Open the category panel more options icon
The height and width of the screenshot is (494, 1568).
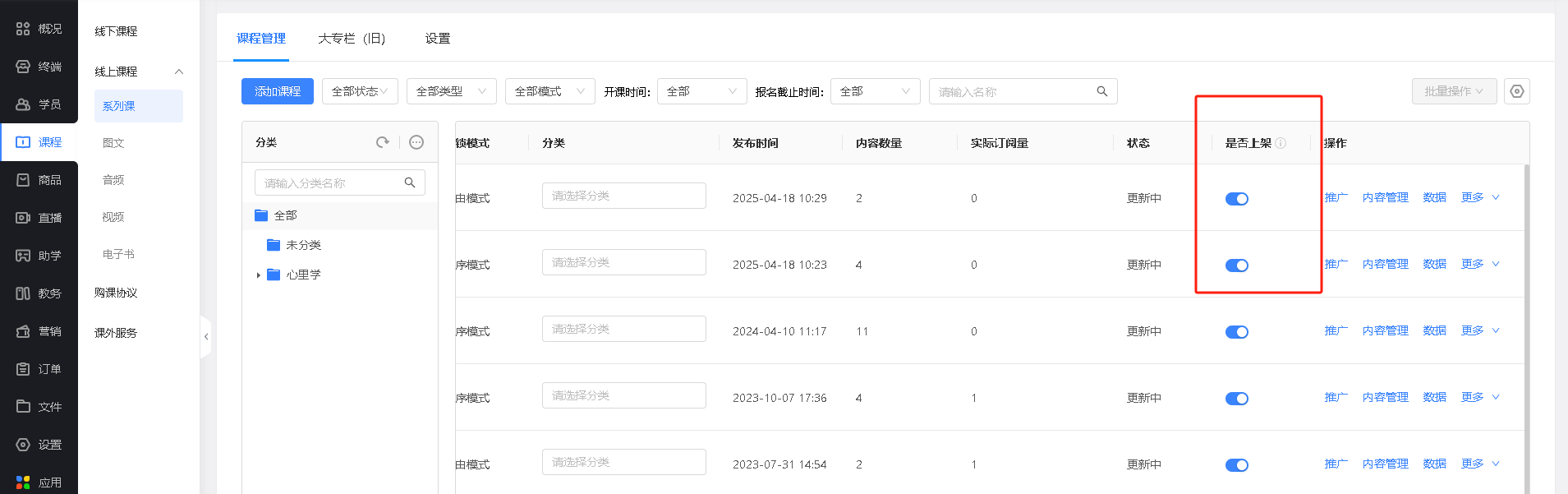[416, 142]
